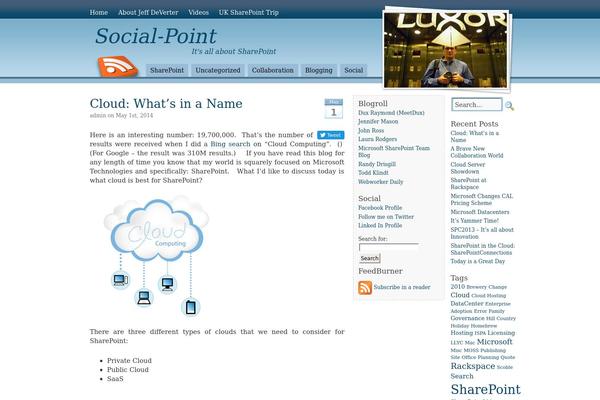Viewport: 600px width, 400px height.
Task: Open the Linked In Profile link
Action: [380, 225]
